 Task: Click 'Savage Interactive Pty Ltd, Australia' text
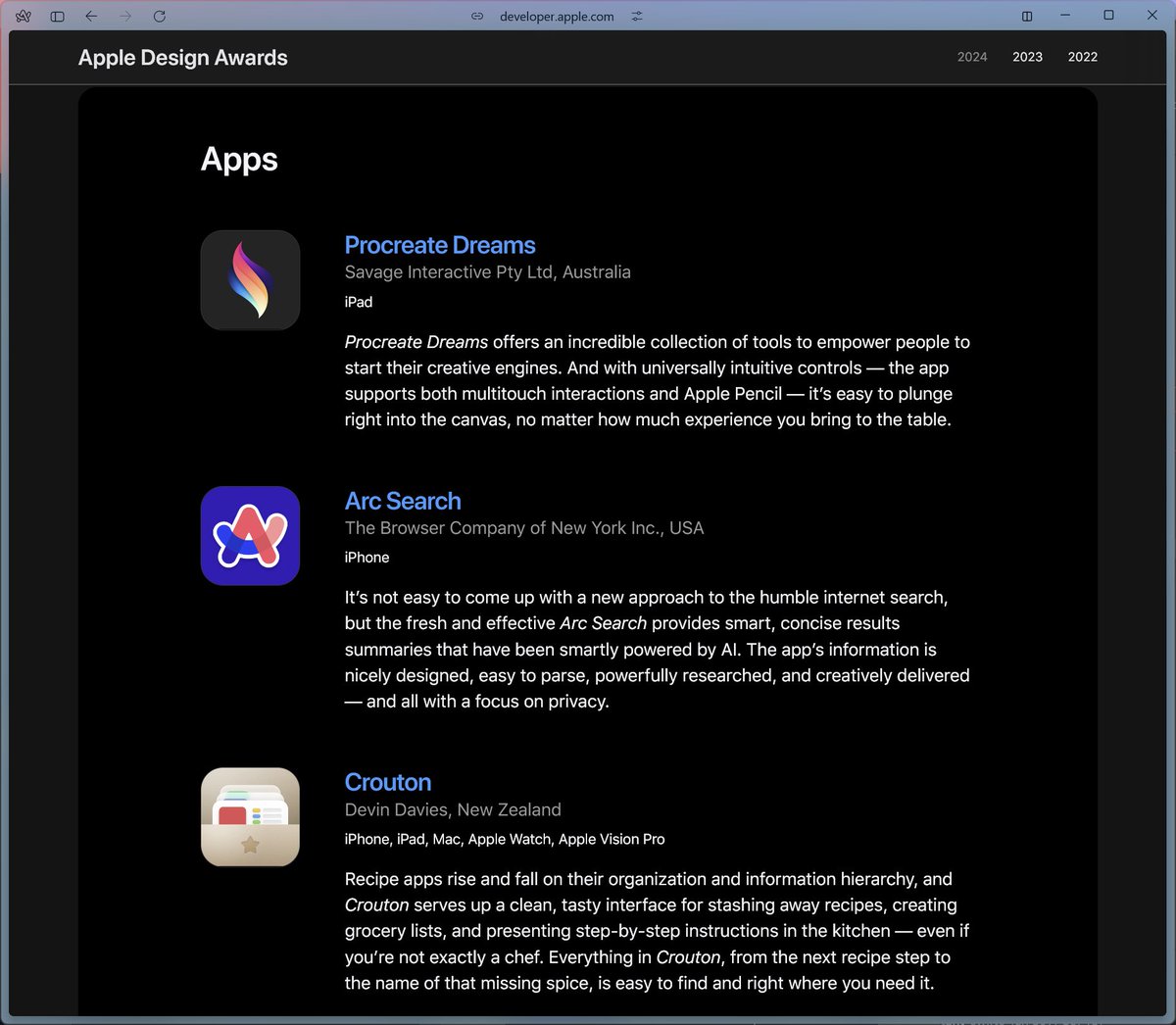(x=488, y=272)
